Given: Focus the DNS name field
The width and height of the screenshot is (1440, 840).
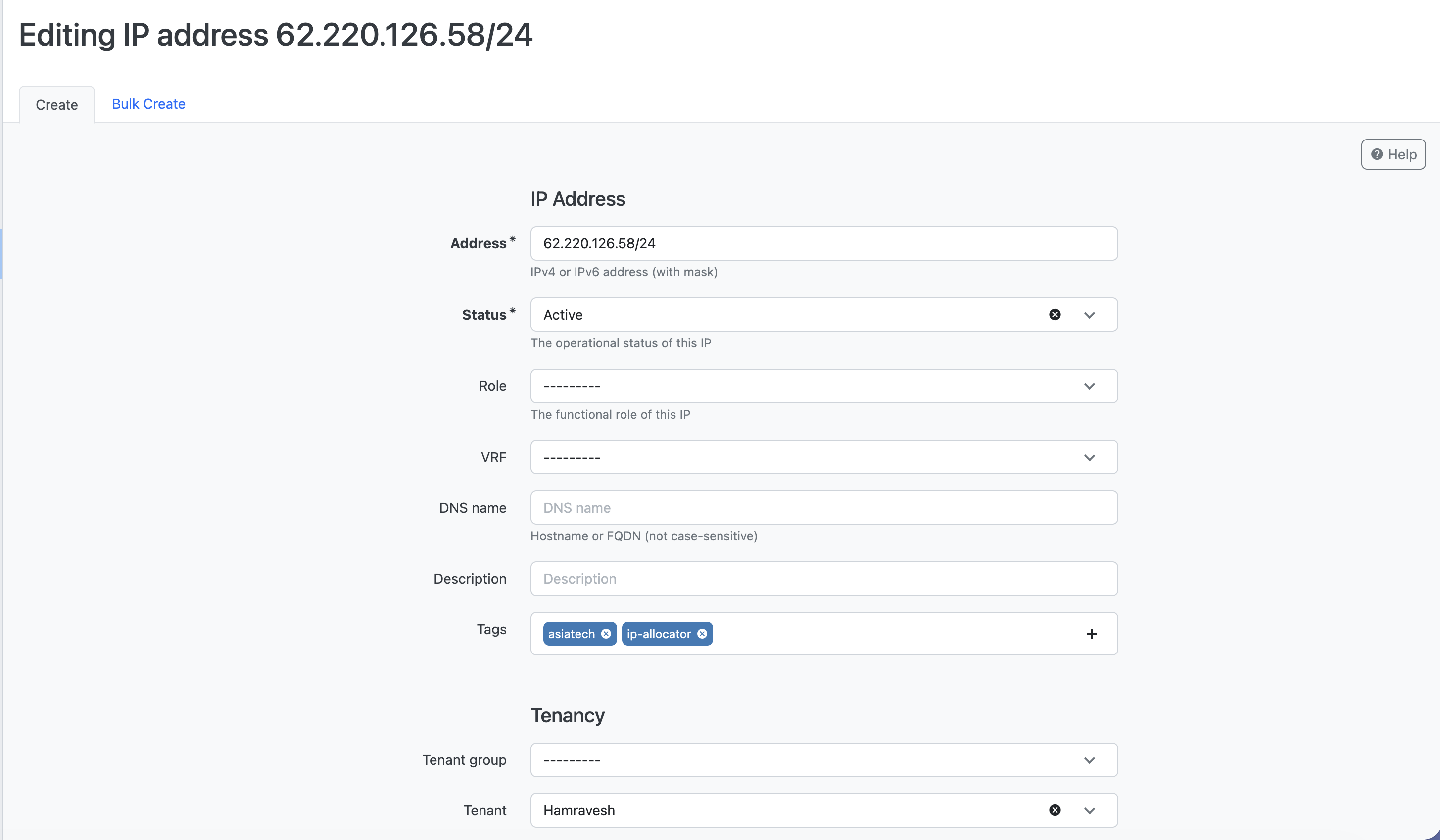Looking at the screenshot, I should point(823,508).
